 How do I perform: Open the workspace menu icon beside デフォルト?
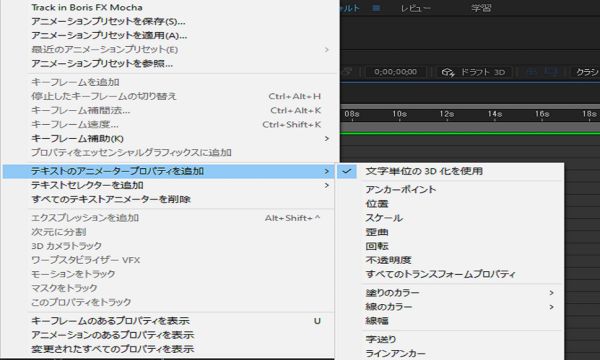(377, 8)
